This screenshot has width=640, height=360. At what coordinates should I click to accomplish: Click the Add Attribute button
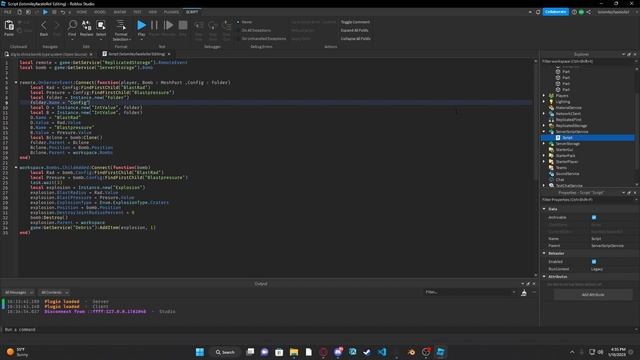coord(593,295)
